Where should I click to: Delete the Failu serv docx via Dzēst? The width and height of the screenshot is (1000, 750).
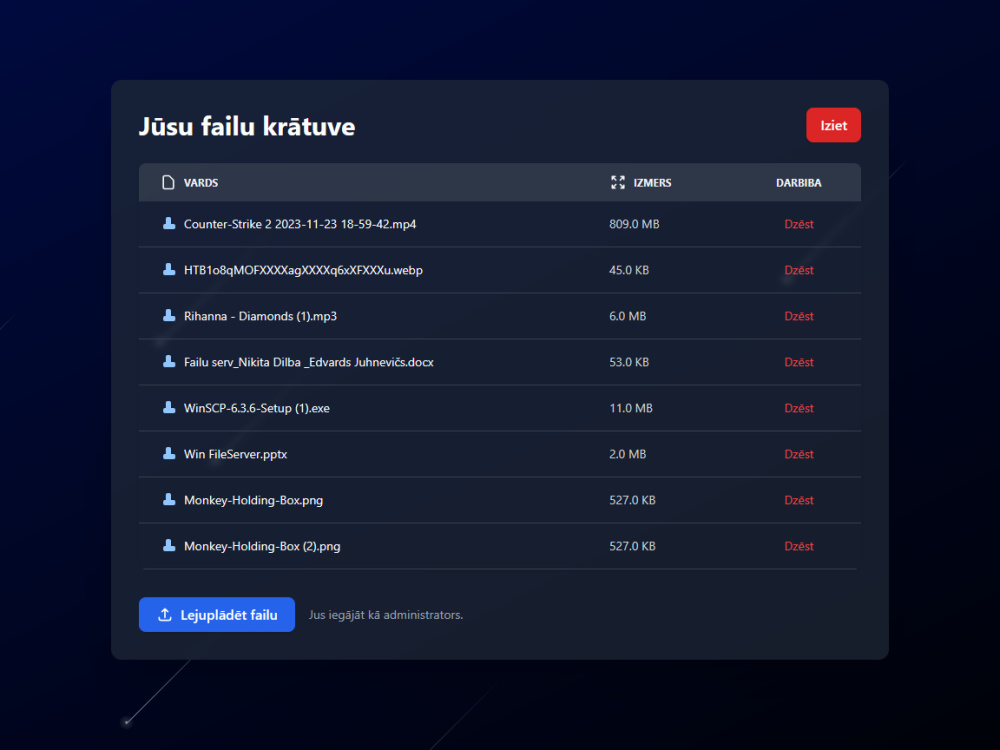tap(798, 362)
